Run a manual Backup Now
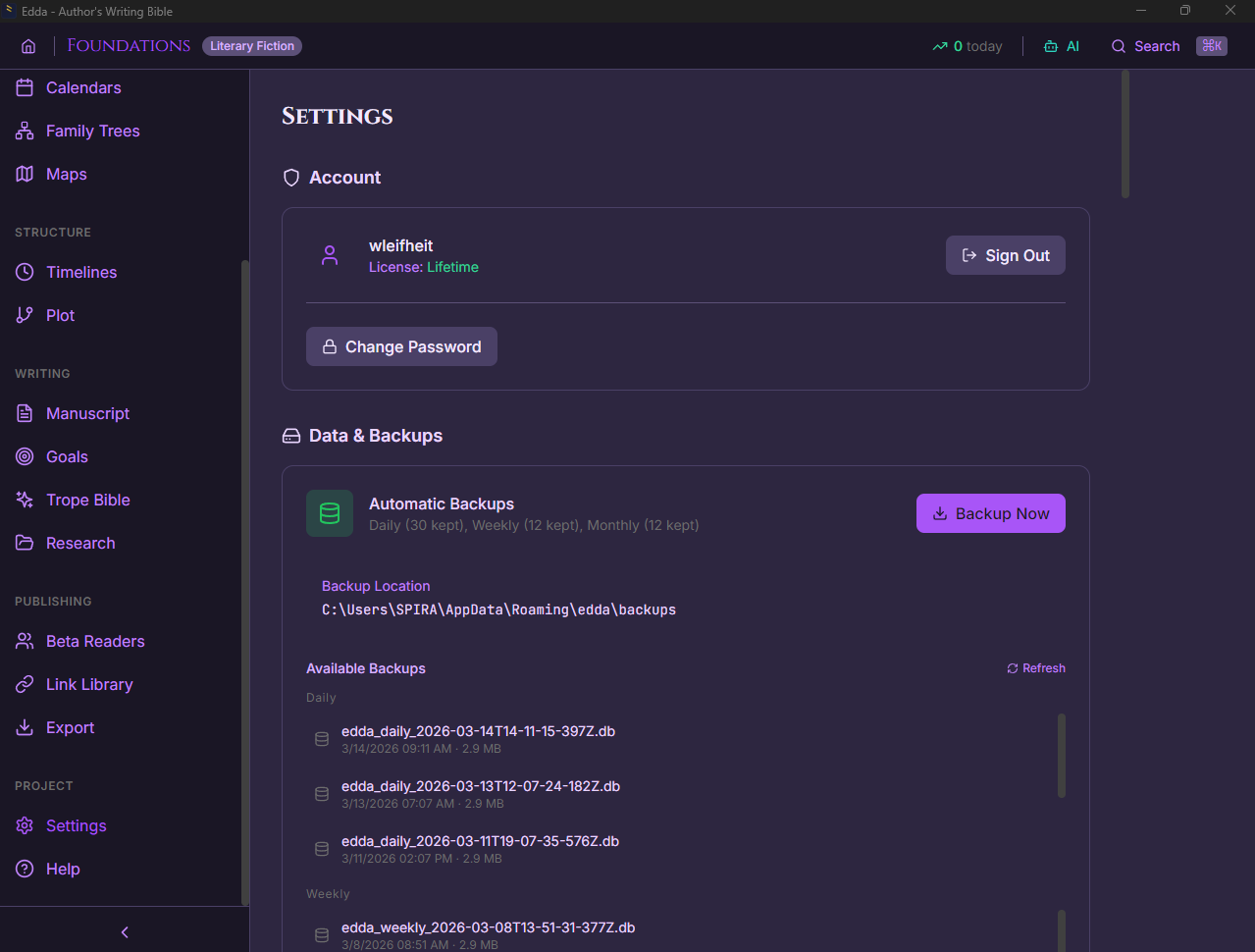The width and height of the screenshot is (1255, 952). tap(990, 513)
